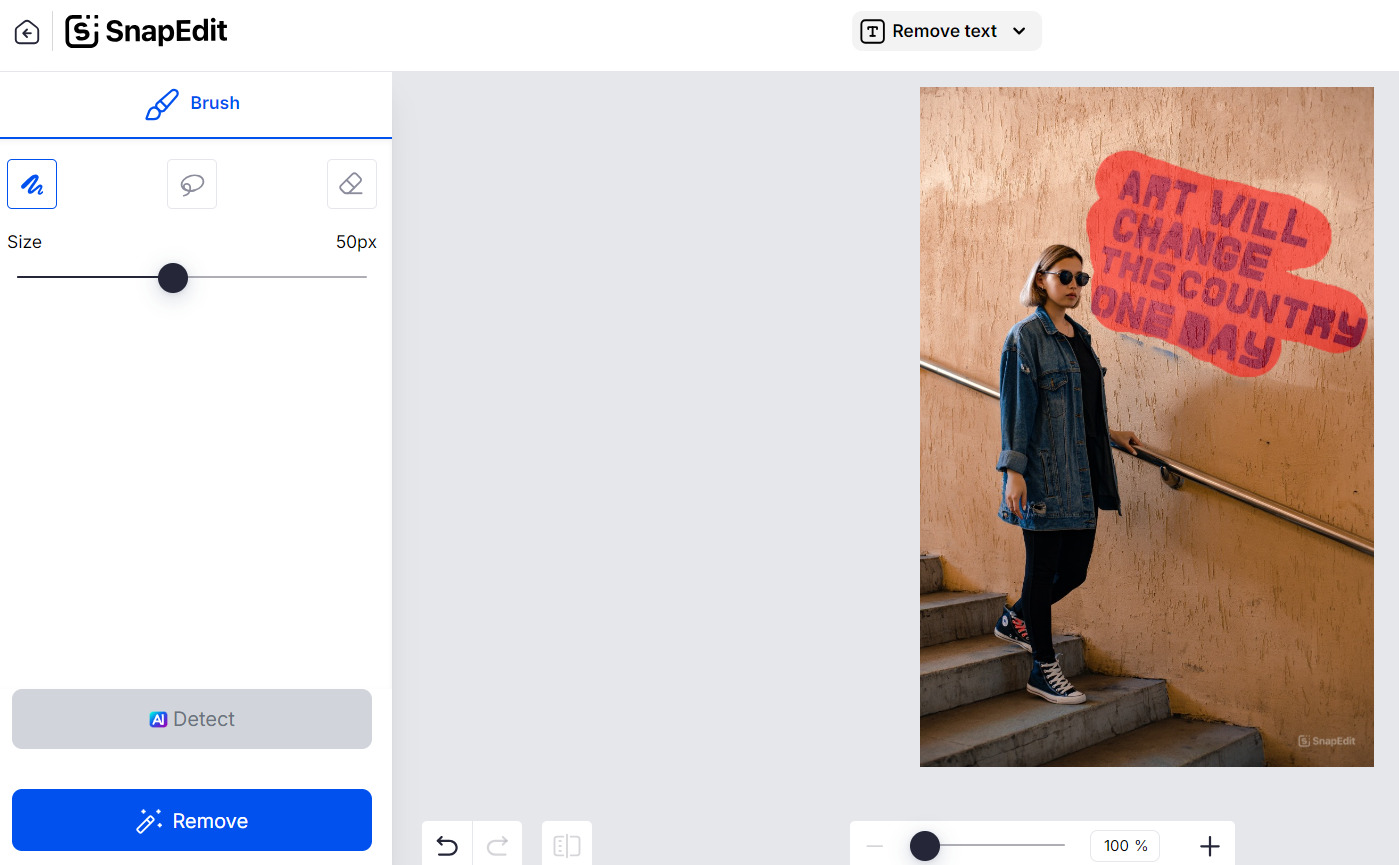The height and width of the screenshot is (865, 1399).
Task: Redo the previous action
Action: pyautogui.click(x=497, y=846)
